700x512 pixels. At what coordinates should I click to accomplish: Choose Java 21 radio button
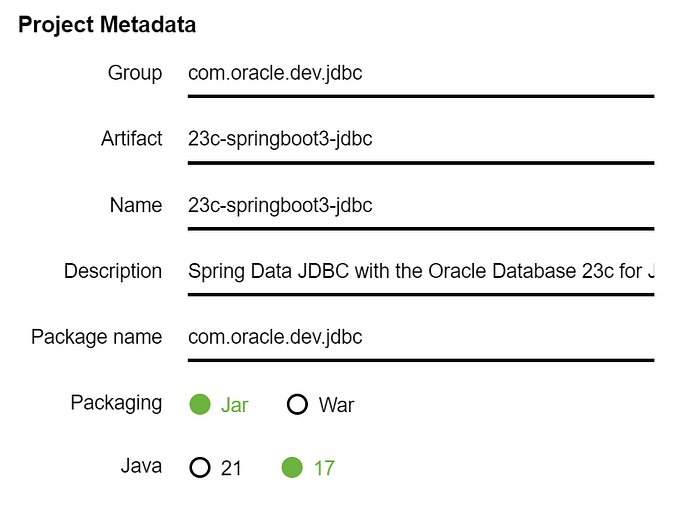200,467
